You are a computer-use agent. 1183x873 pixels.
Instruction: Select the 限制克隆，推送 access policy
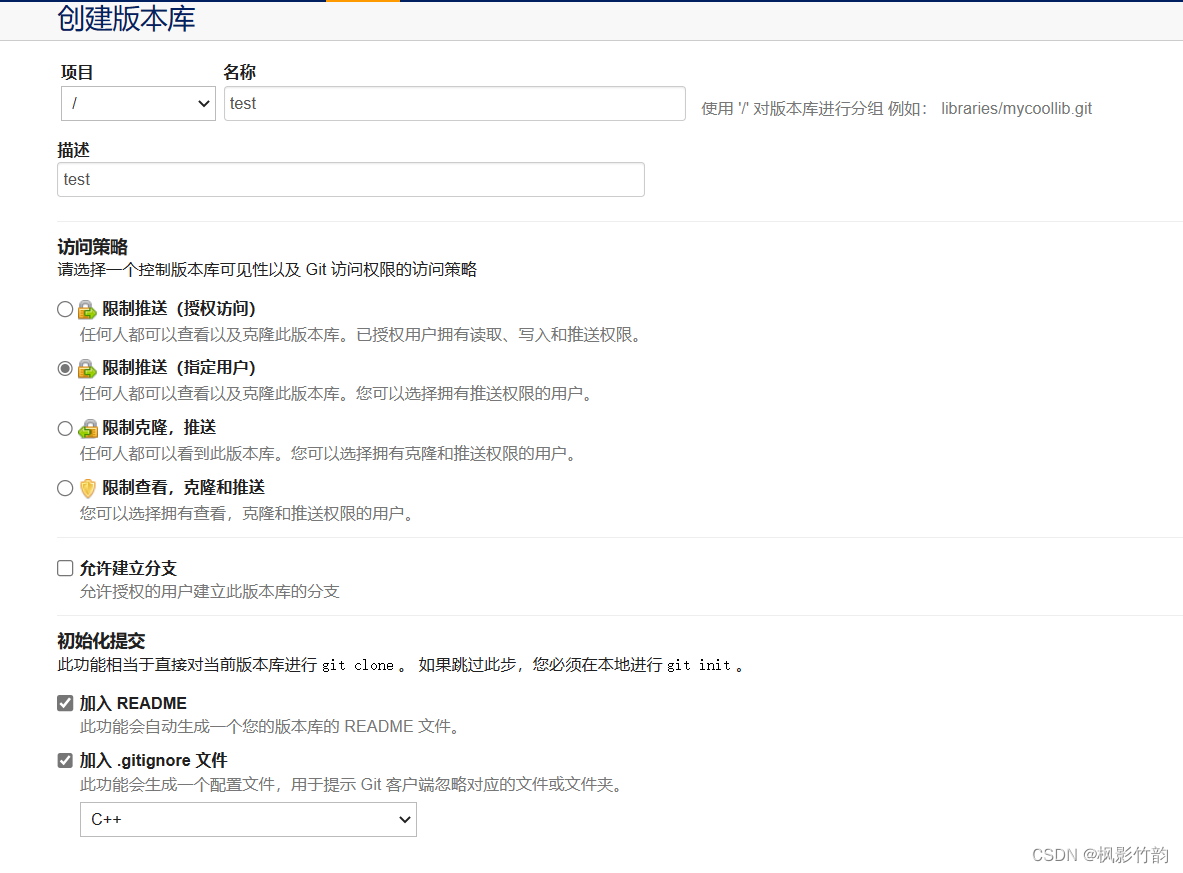tap(64, 428)
